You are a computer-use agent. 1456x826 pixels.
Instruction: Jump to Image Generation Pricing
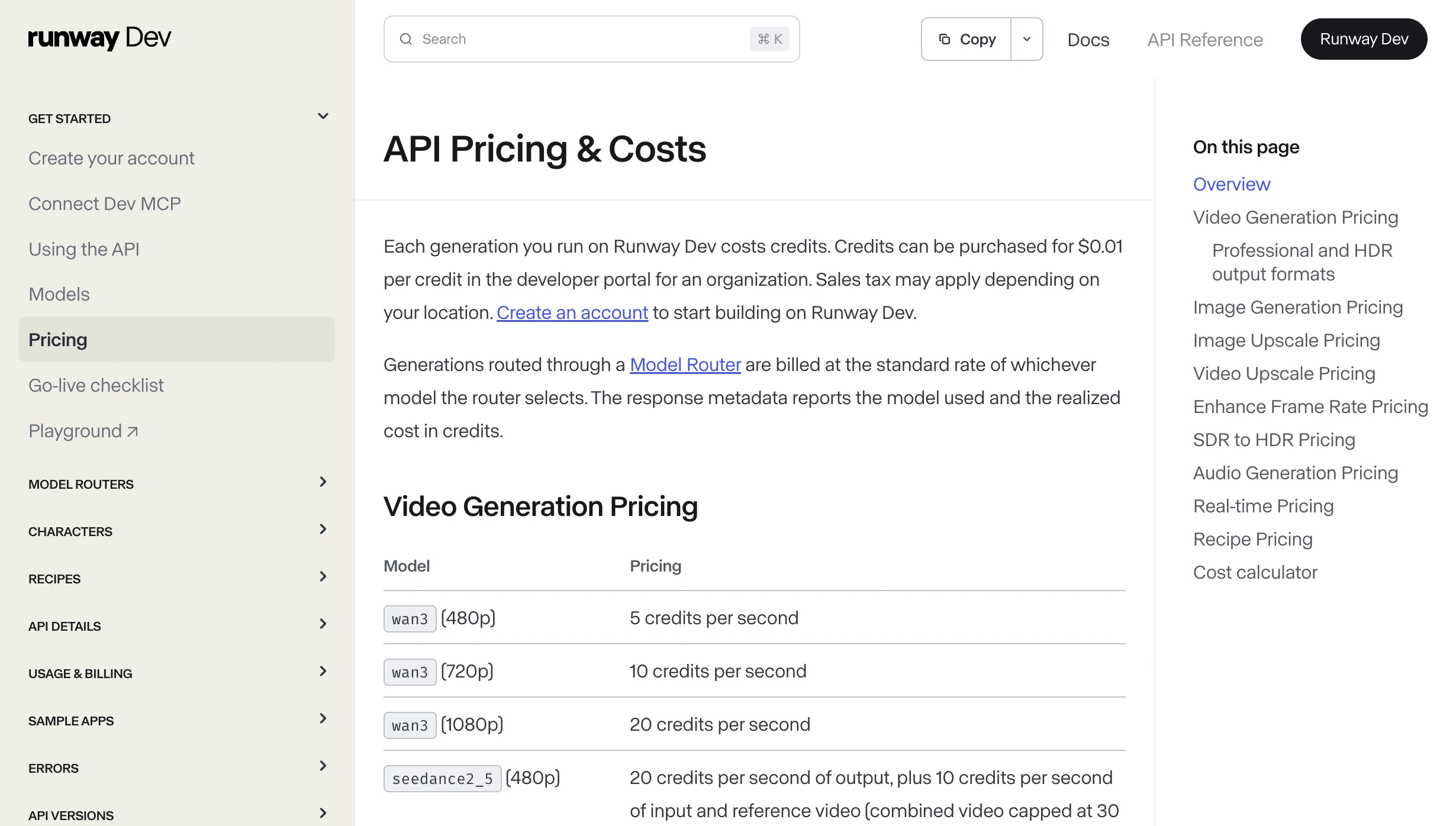(x=1298, y=307)
